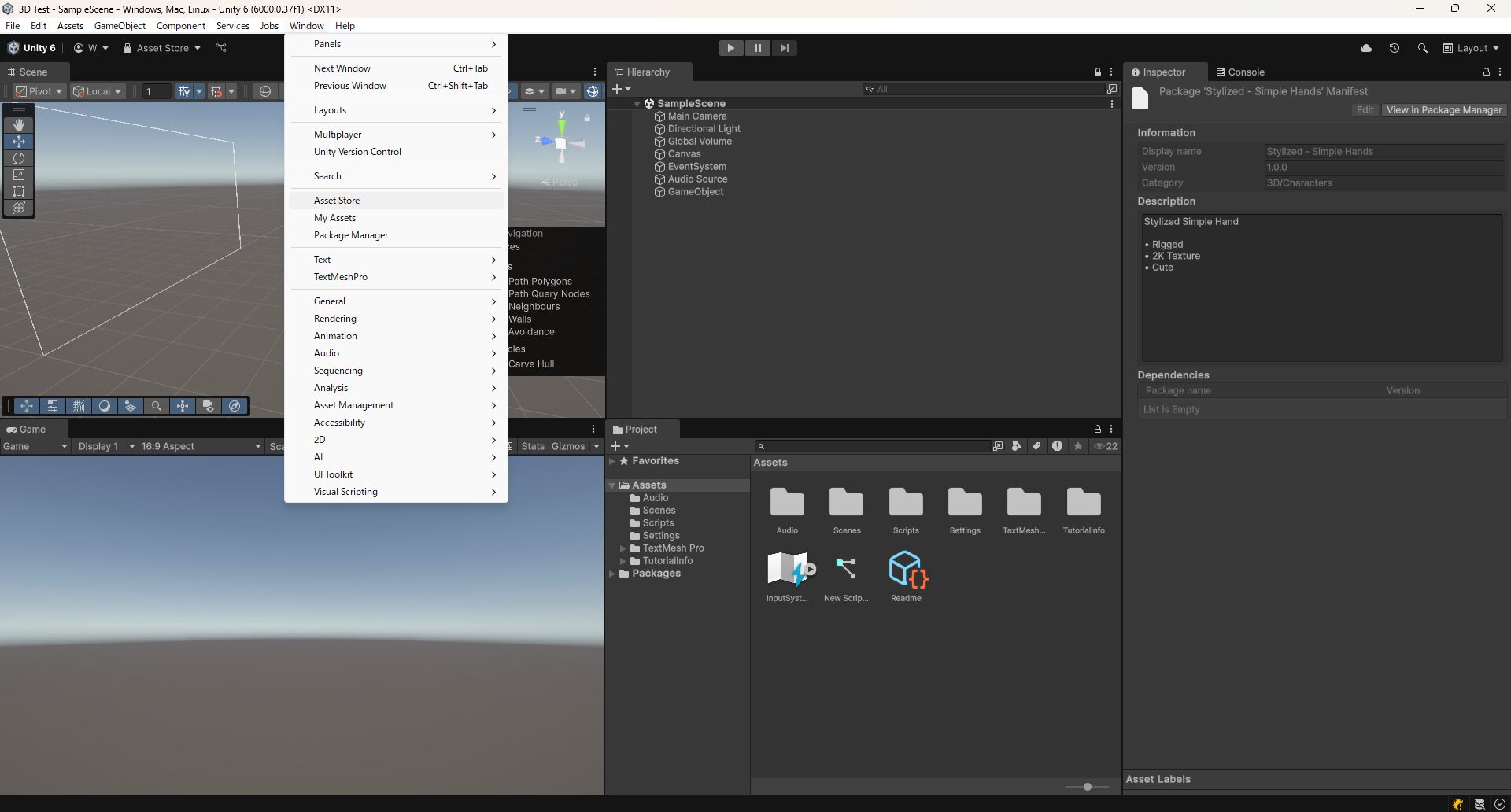Expand the Packages folder in Project
Viewport: 1511px width, 812px height.
[613, 574]
